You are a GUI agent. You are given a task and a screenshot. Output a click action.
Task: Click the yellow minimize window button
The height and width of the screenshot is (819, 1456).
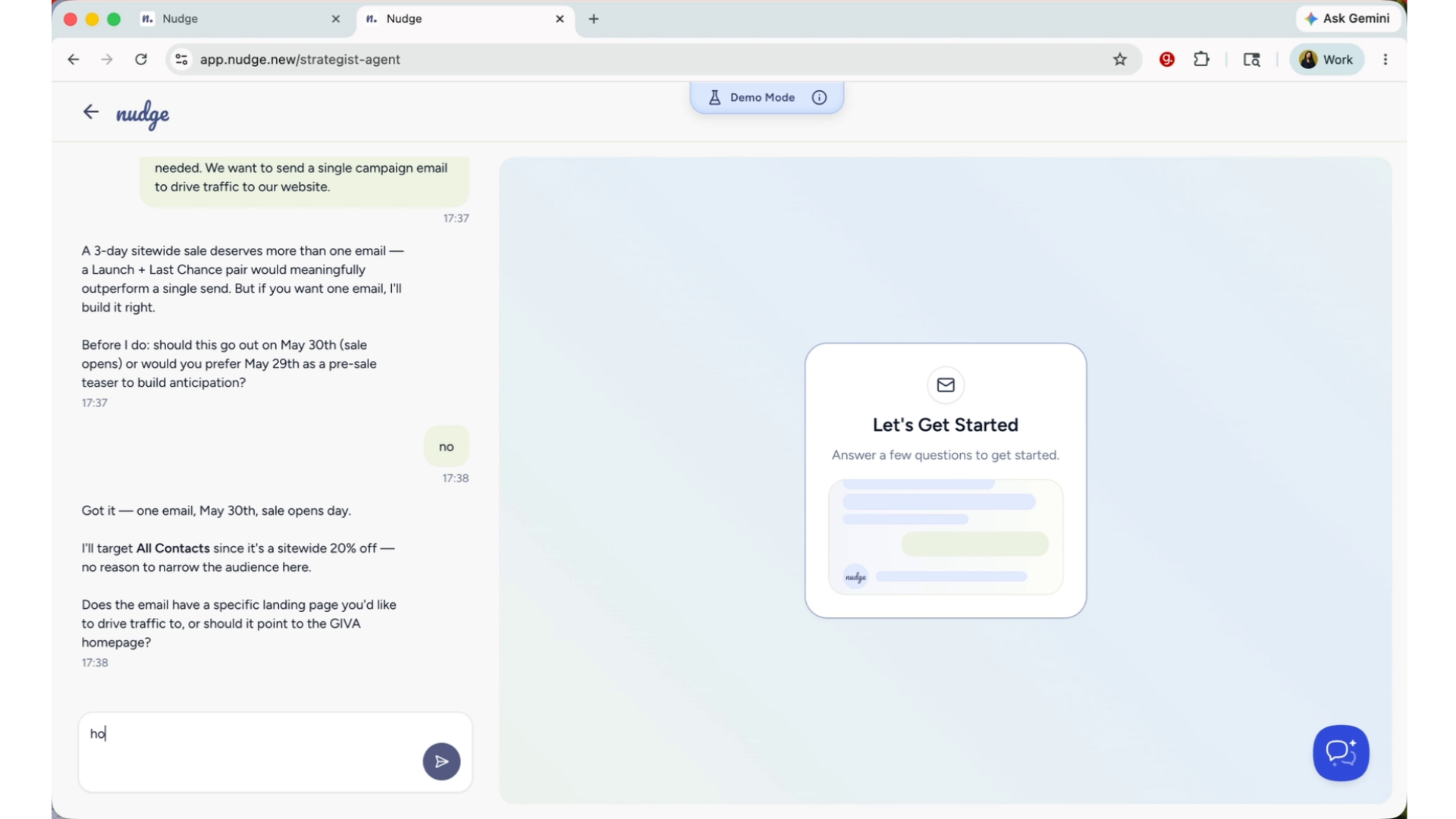(92, 19)
